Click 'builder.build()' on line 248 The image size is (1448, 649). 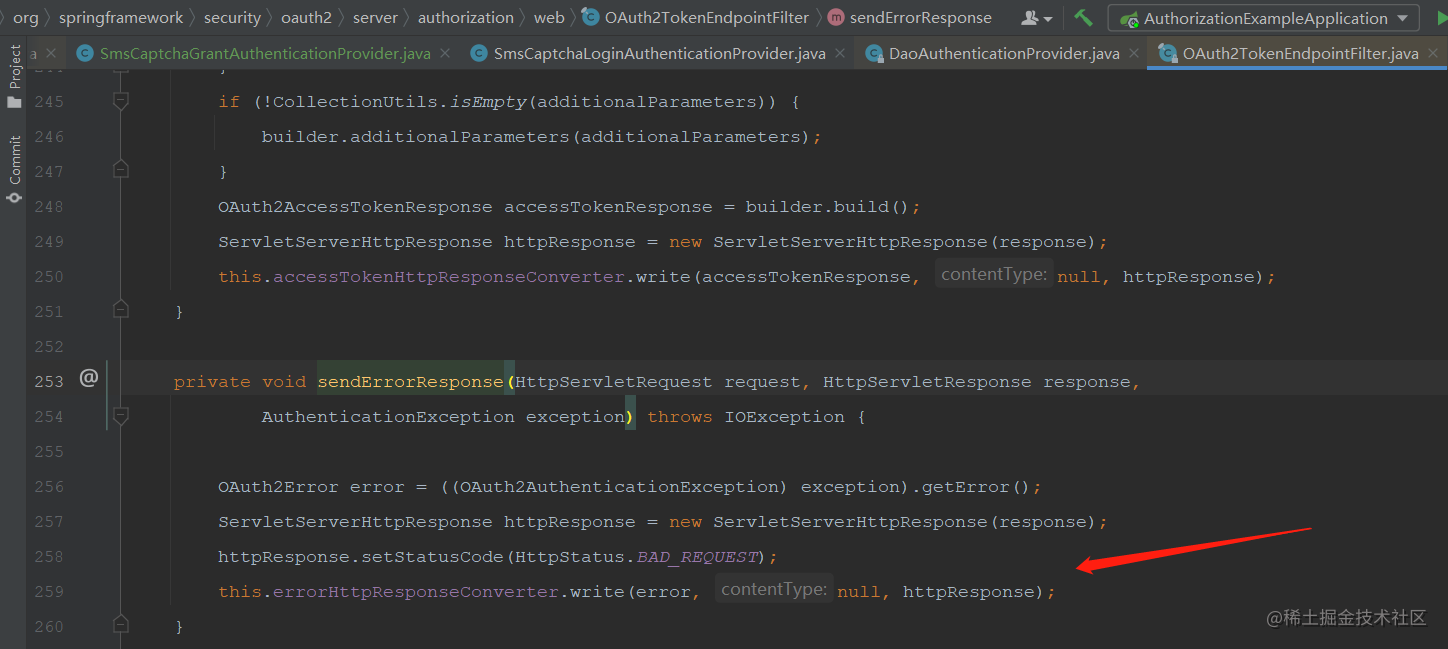[827, 207]
